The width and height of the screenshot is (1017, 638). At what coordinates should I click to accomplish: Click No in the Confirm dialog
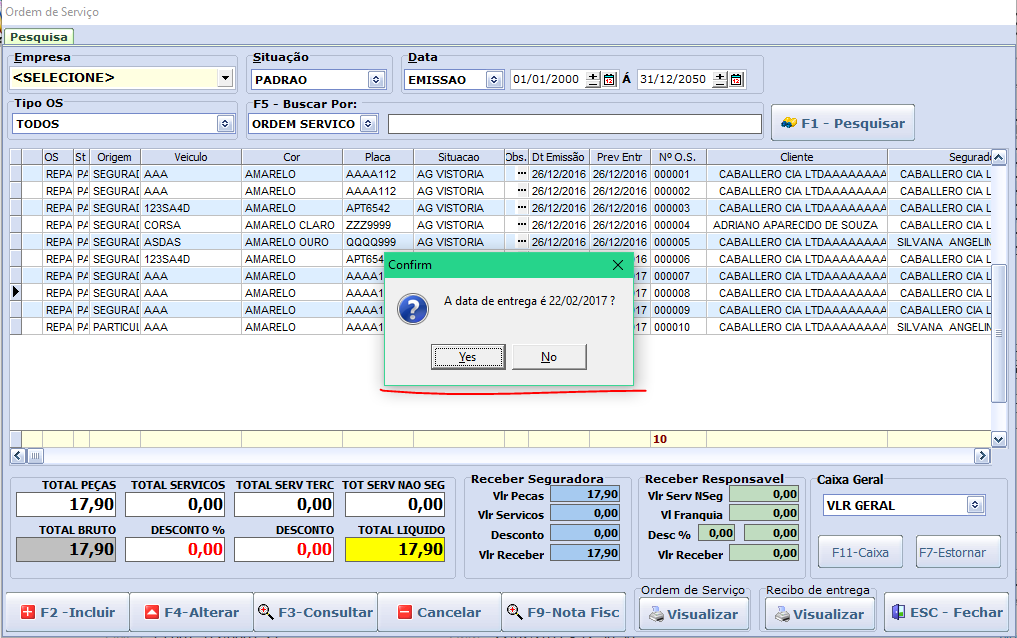point(549,357)
